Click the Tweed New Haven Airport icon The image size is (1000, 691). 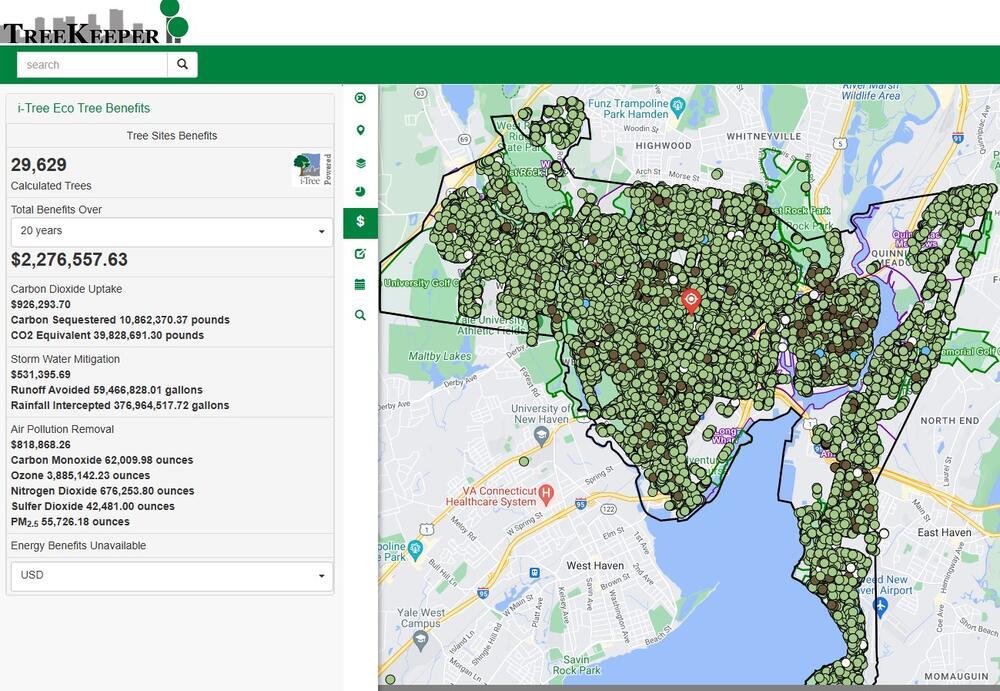(x=881, y=606)
